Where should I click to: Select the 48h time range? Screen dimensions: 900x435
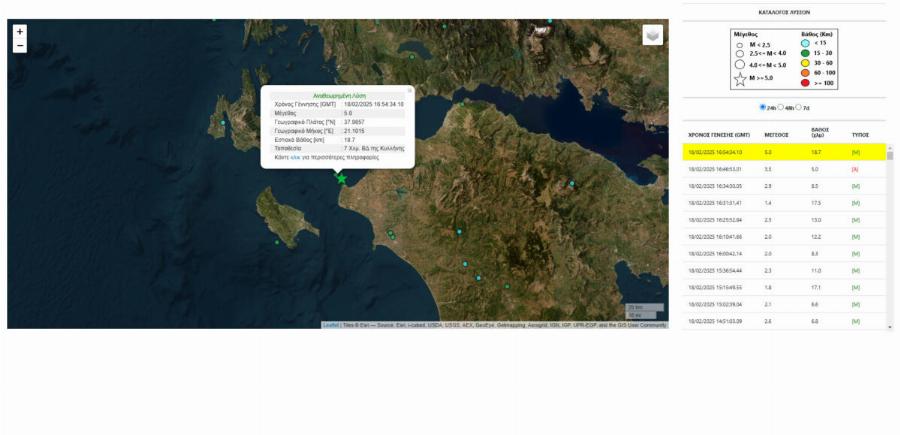click(x=781, y=107)
